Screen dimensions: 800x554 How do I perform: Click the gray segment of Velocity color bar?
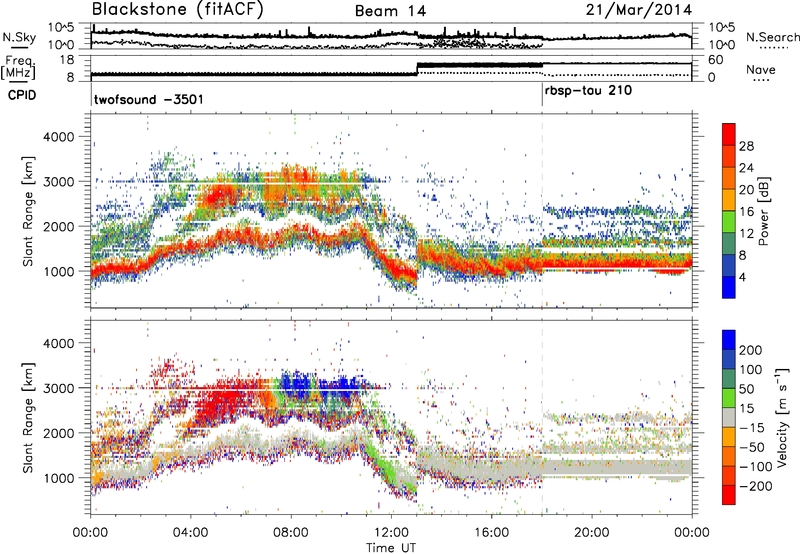coord(729,418)
